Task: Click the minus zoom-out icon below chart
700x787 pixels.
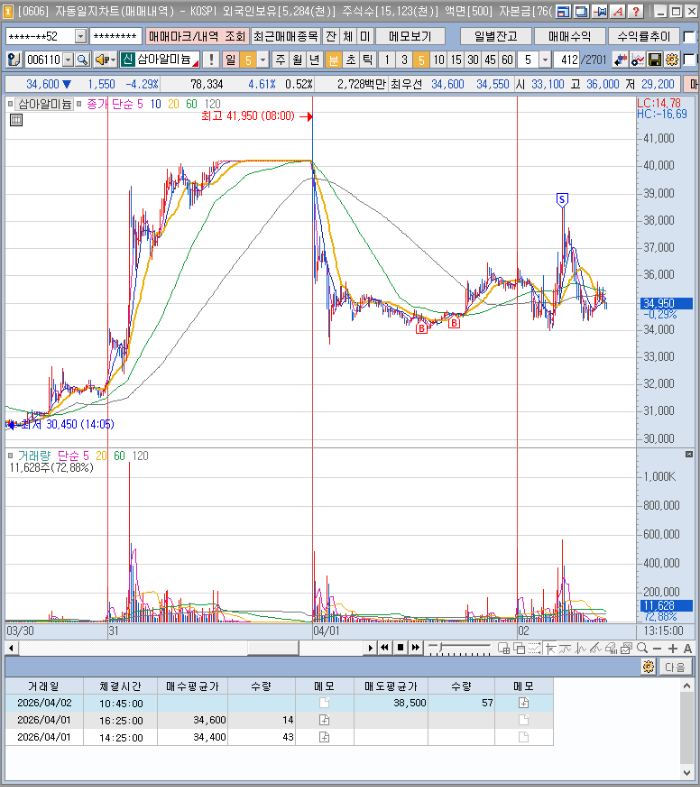Action: click(x=657, y=648)
